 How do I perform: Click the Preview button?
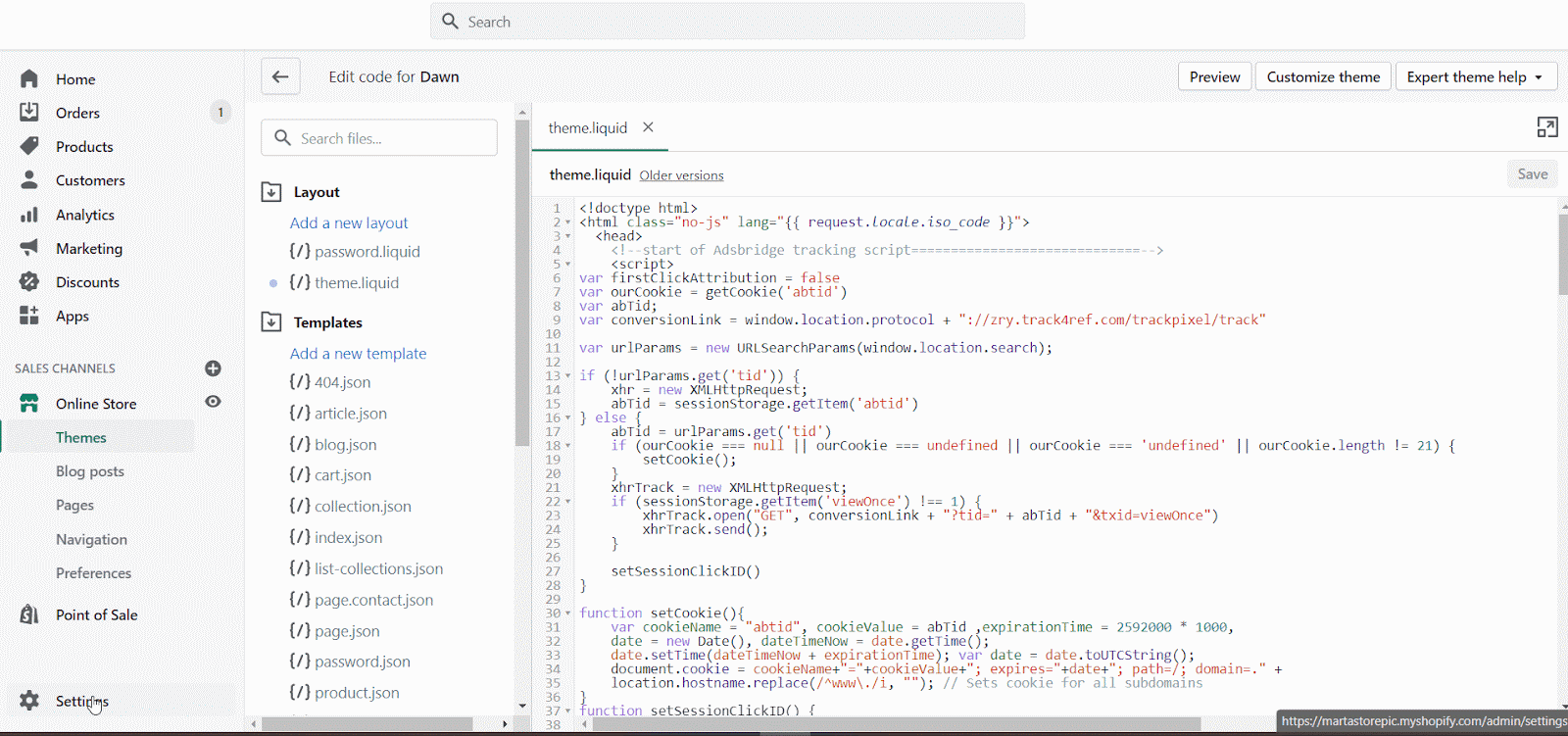tap(1214, 76)
